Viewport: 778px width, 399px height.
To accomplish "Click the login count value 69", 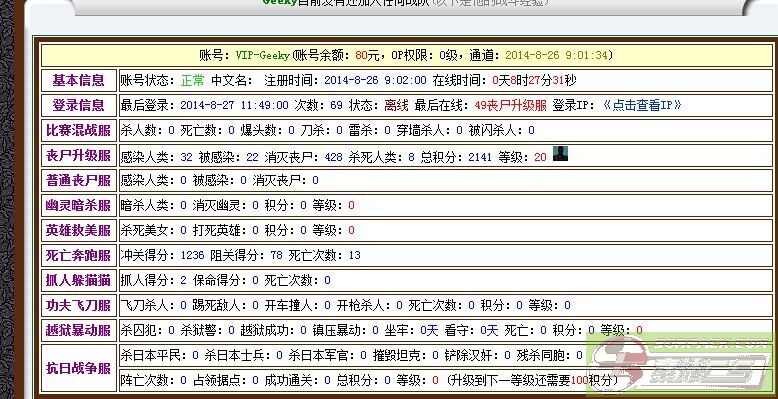I will click(336, 105).
